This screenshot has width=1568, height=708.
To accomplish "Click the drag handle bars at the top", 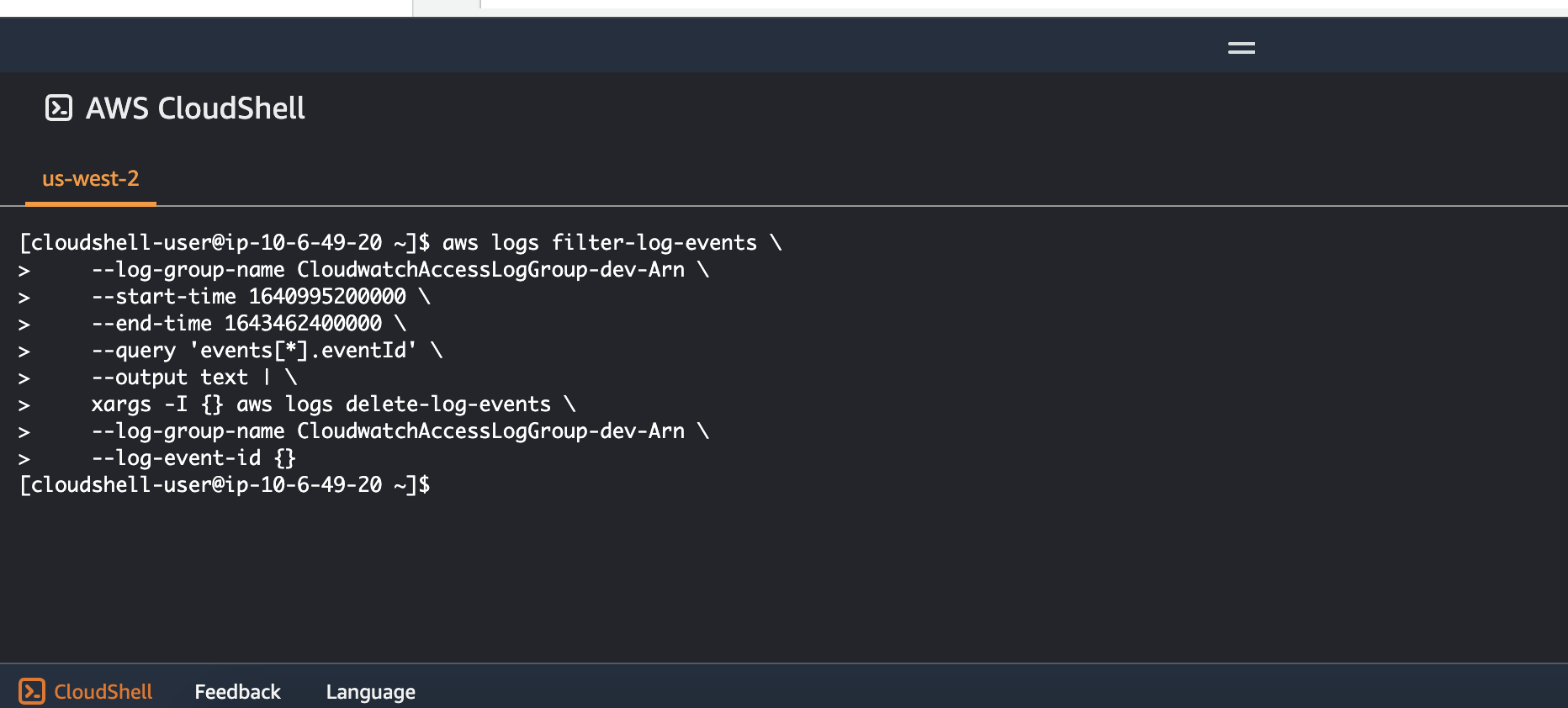I will click(x=1242, y=48).
